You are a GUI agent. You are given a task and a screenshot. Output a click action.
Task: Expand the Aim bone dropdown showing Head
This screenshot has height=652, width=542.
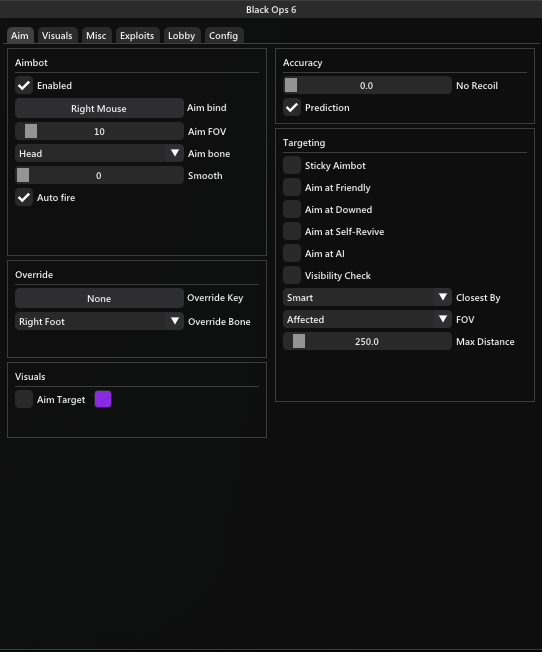click(99, 153)
